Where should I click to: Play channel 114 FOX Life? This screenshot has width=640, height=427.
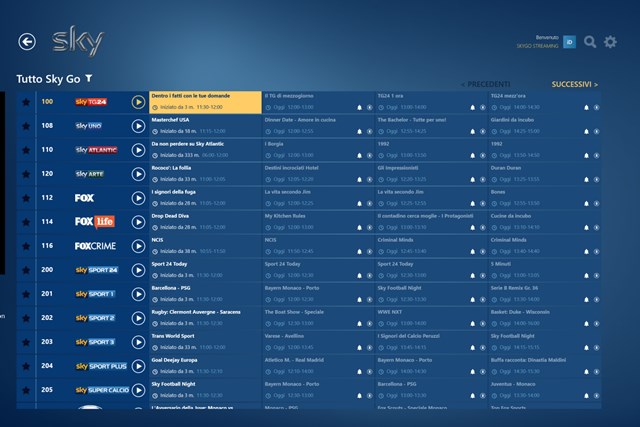click(x=138, y=222)
